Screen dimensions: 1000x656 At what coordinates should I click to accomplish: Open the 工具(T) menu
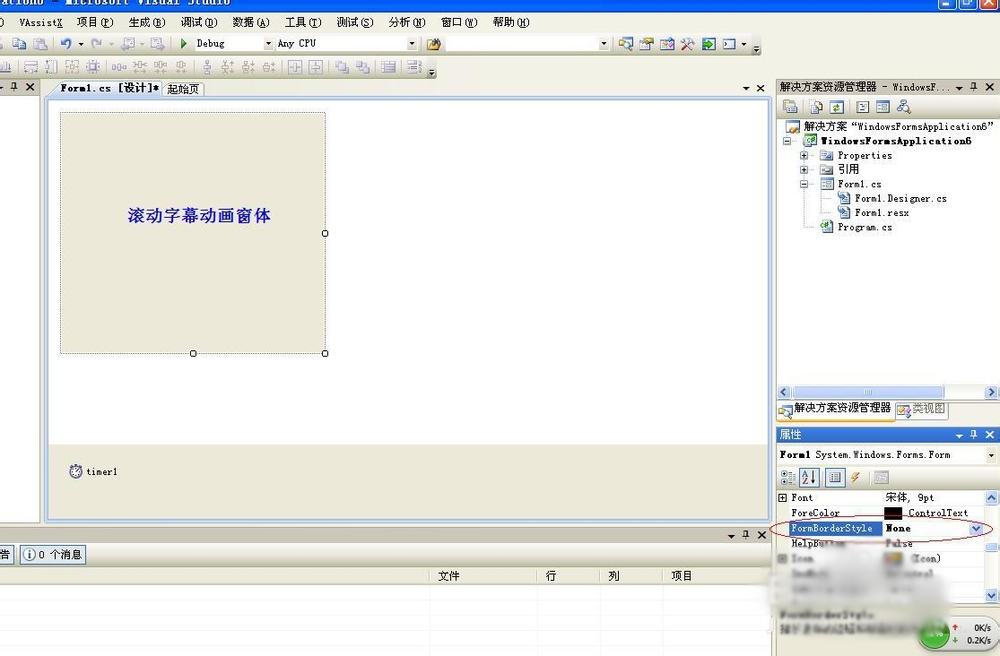302,22
